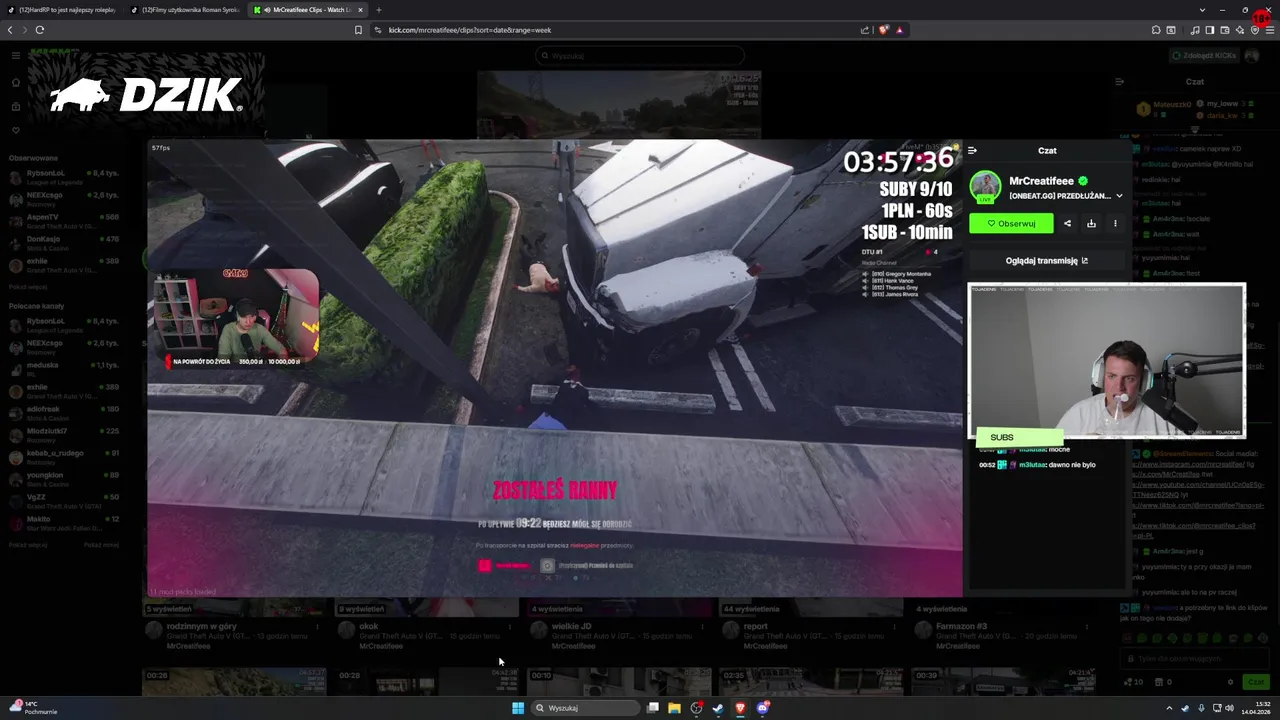Open AspenTV channel in sidebar
1280x720 pixels.
click(64, 221)
